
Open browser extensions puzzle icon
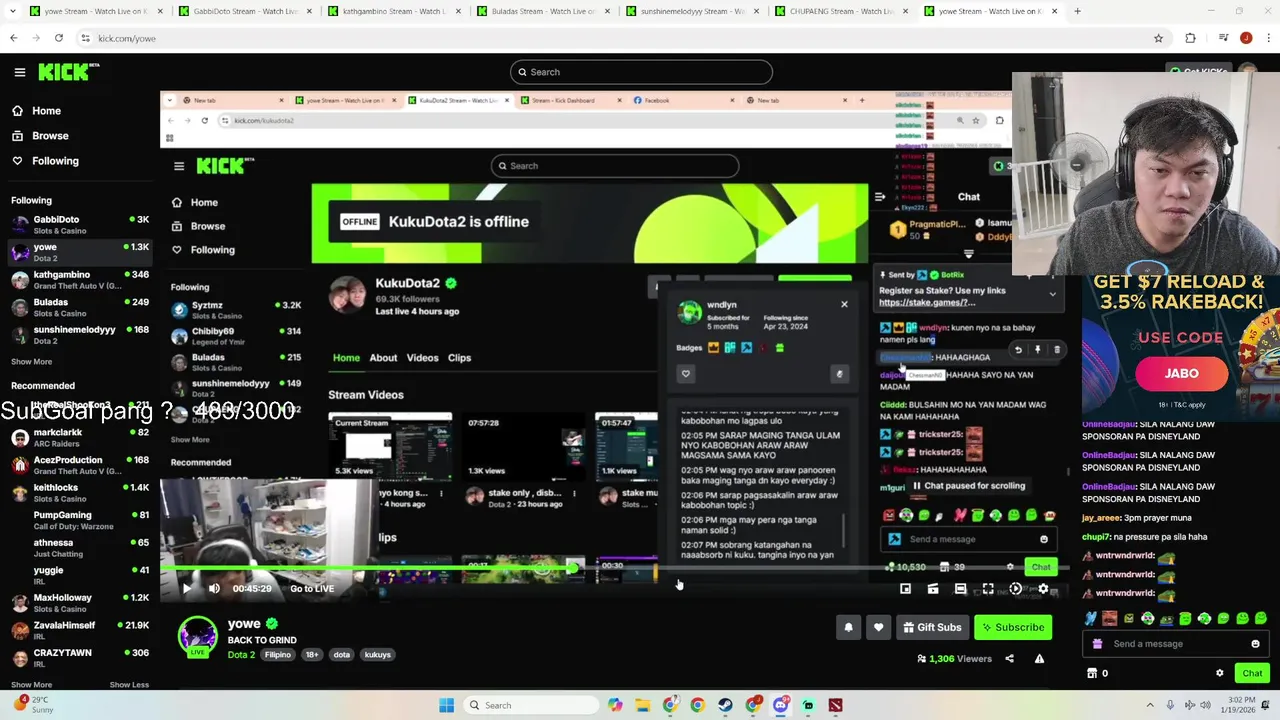1190,38
